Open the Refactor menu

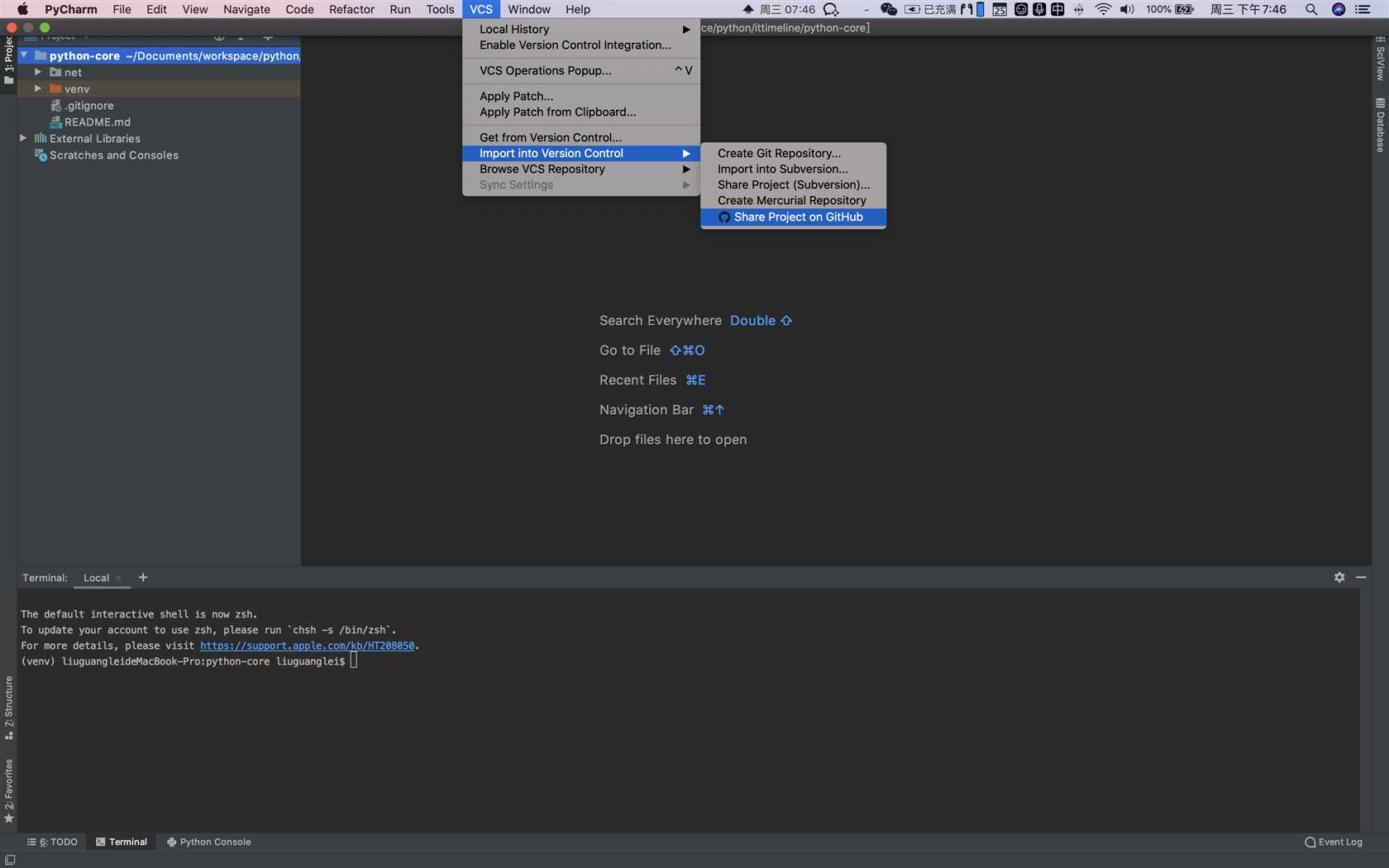(x=351, y=9)
